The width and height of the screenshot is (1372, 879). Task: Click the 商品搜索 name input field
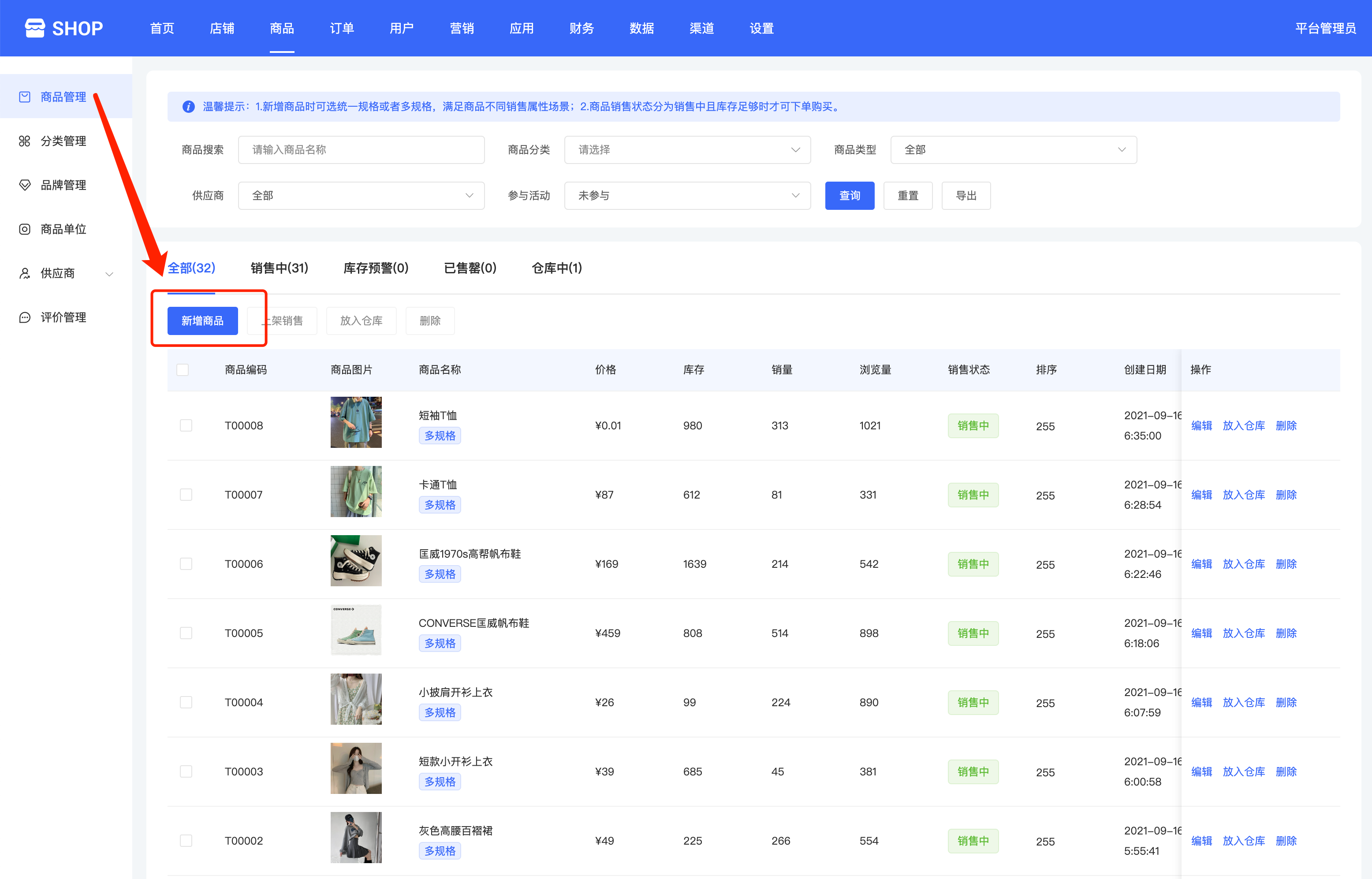tap(361, 149)
